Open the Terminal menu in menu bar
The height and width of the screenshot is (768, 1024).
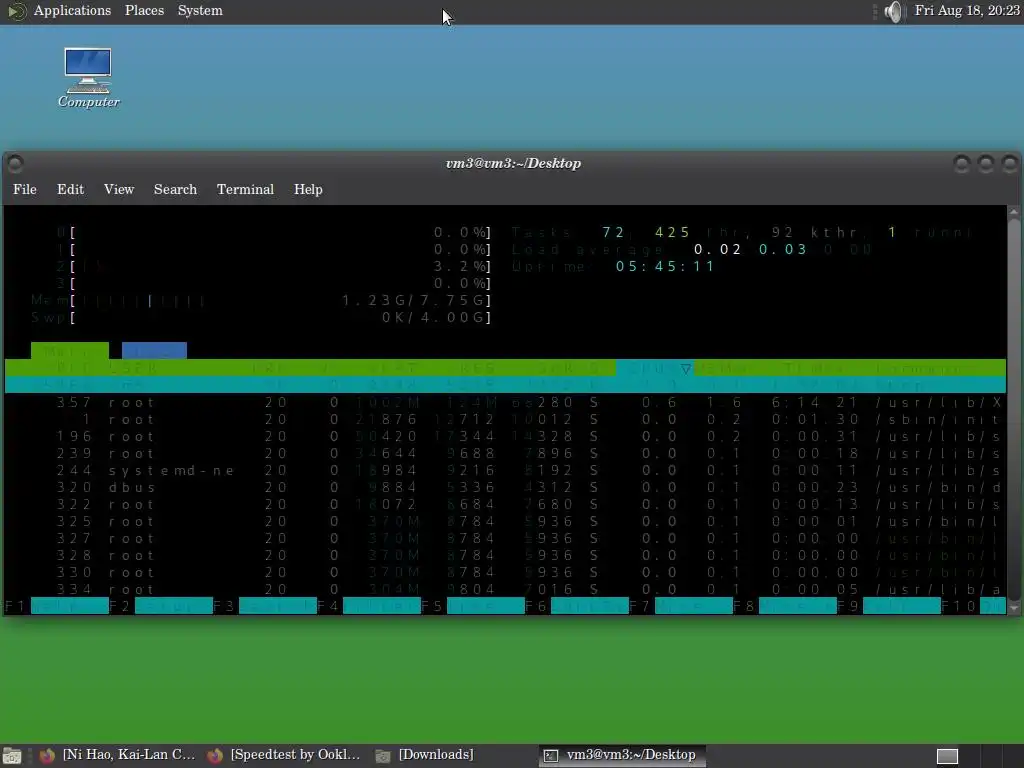245,189
